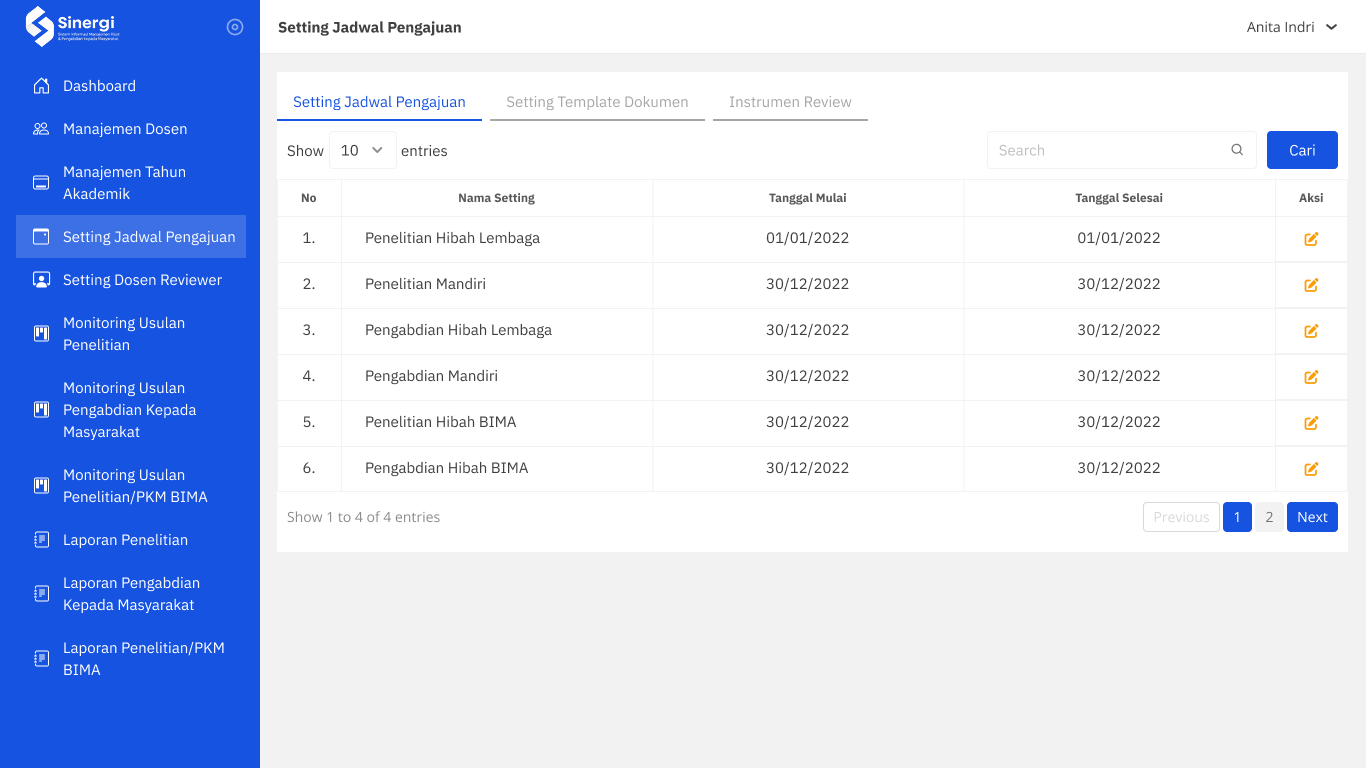Edit the Penelitian Hibah BIMA row
This screenshot has height=768, width=1366.
[x=1311, y=423]
